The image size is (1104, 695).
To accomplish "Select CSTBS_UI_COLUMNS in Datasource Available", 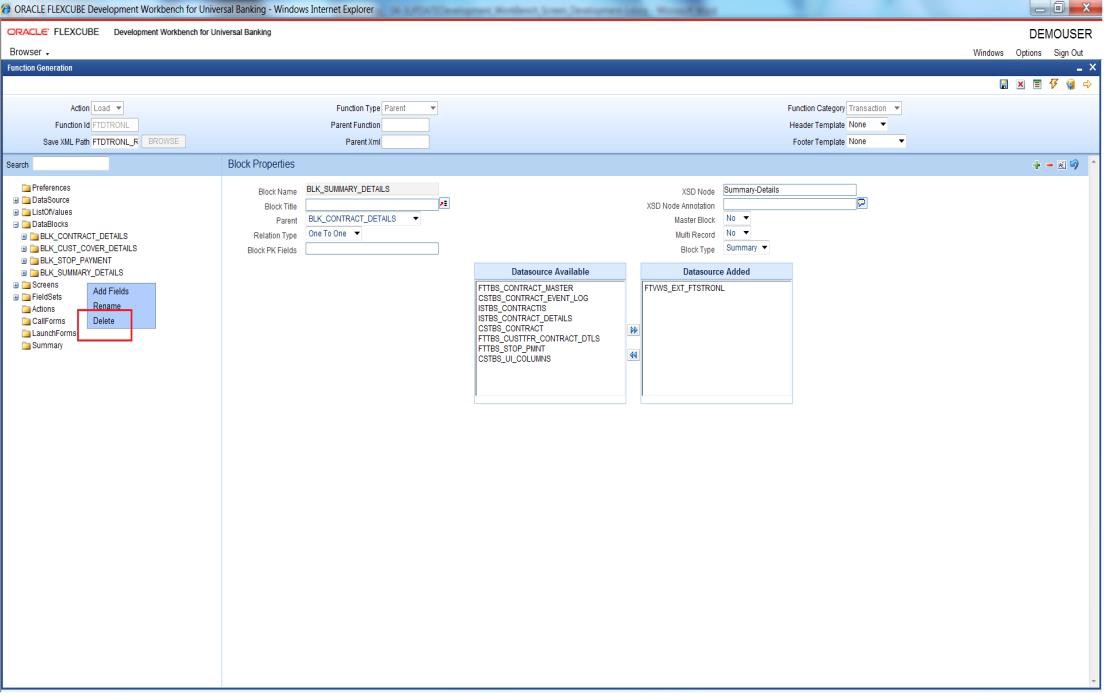I will [514, 359].
